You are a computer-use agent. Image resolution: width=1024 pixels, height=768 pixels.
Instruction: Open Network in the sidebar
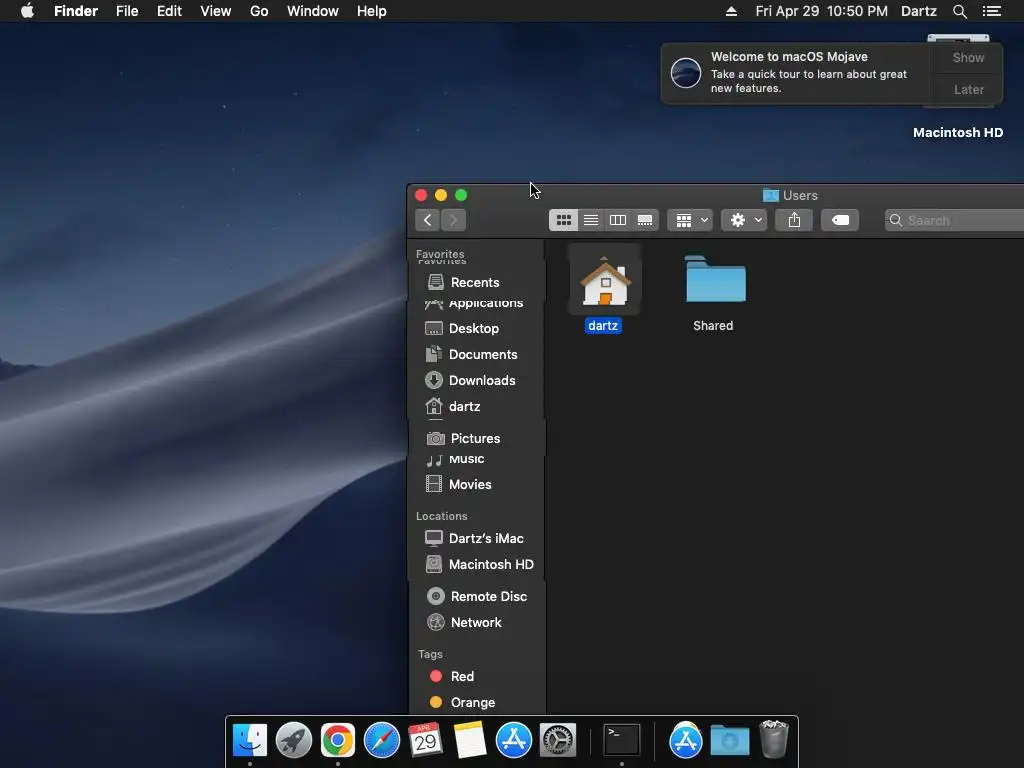tap(476, 622)
